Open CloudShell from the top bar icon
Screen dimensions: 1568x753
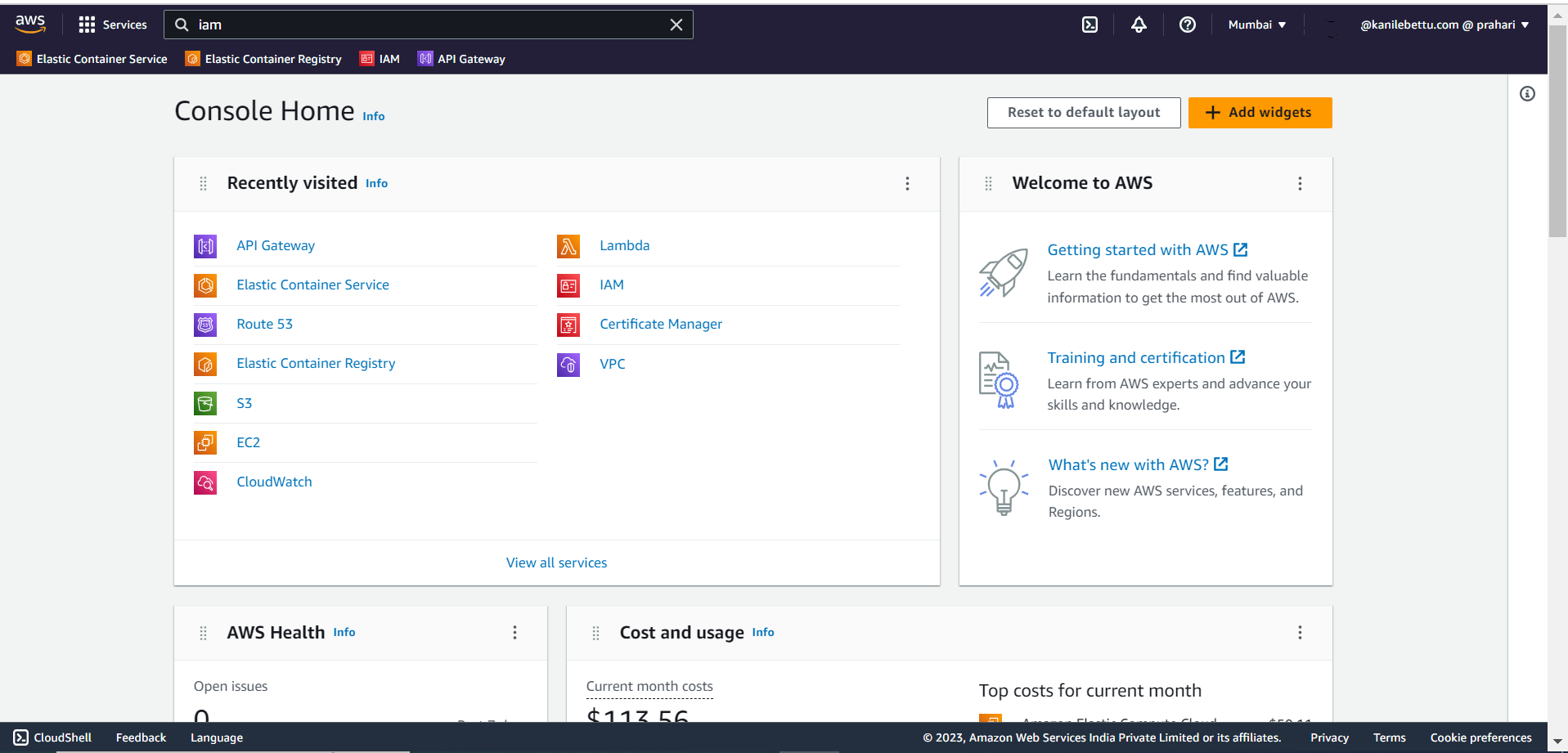click(1090, 25)
